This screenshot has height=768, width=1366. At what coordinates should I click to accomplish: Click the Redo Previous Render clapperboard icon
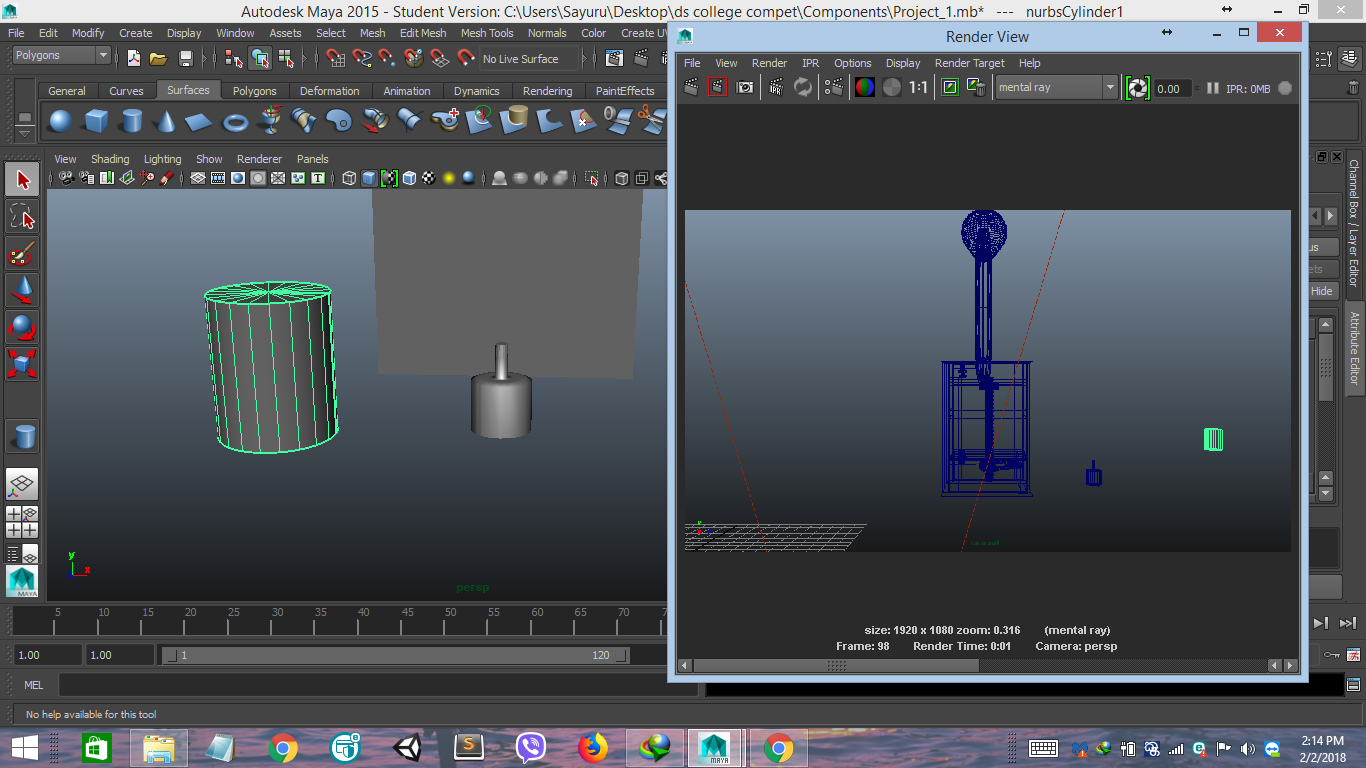pos(717,87)
